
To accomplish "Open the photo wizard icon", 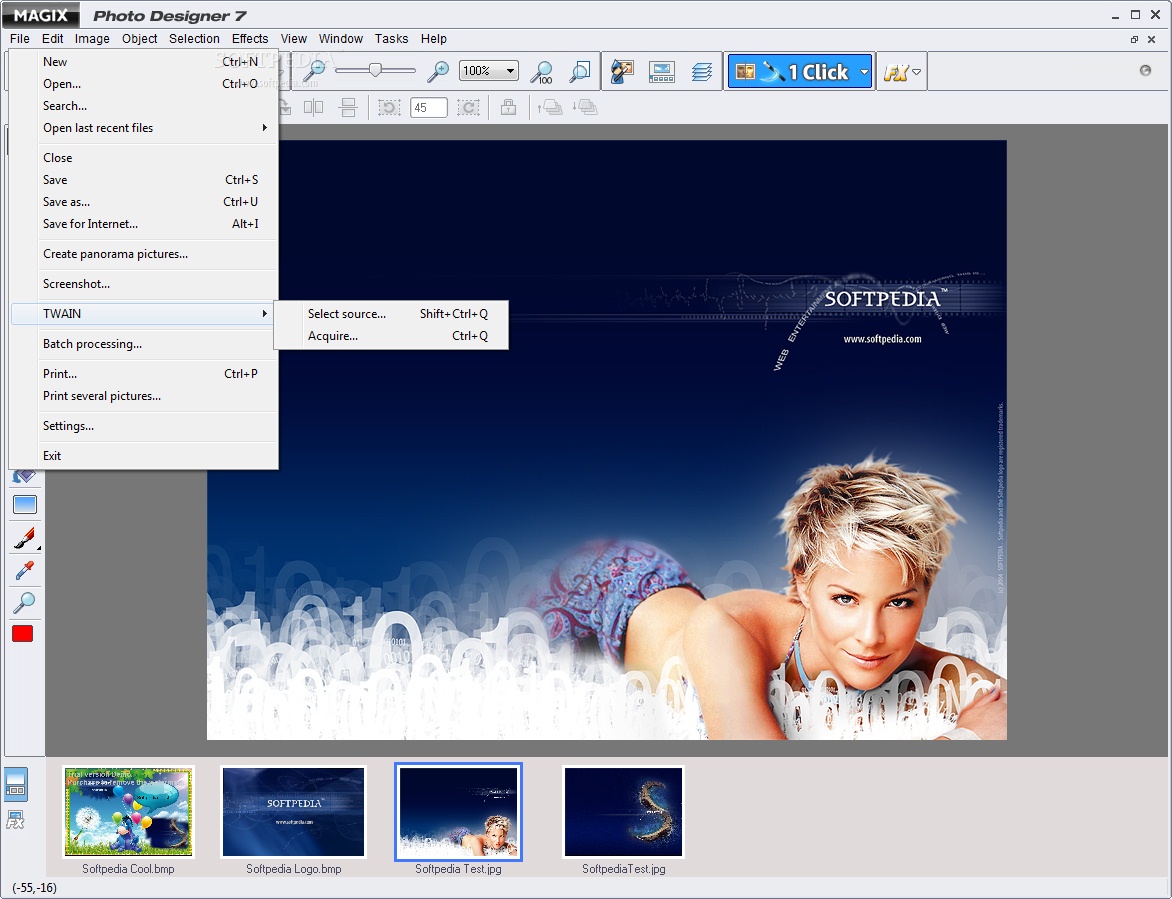I will point(622,72).
